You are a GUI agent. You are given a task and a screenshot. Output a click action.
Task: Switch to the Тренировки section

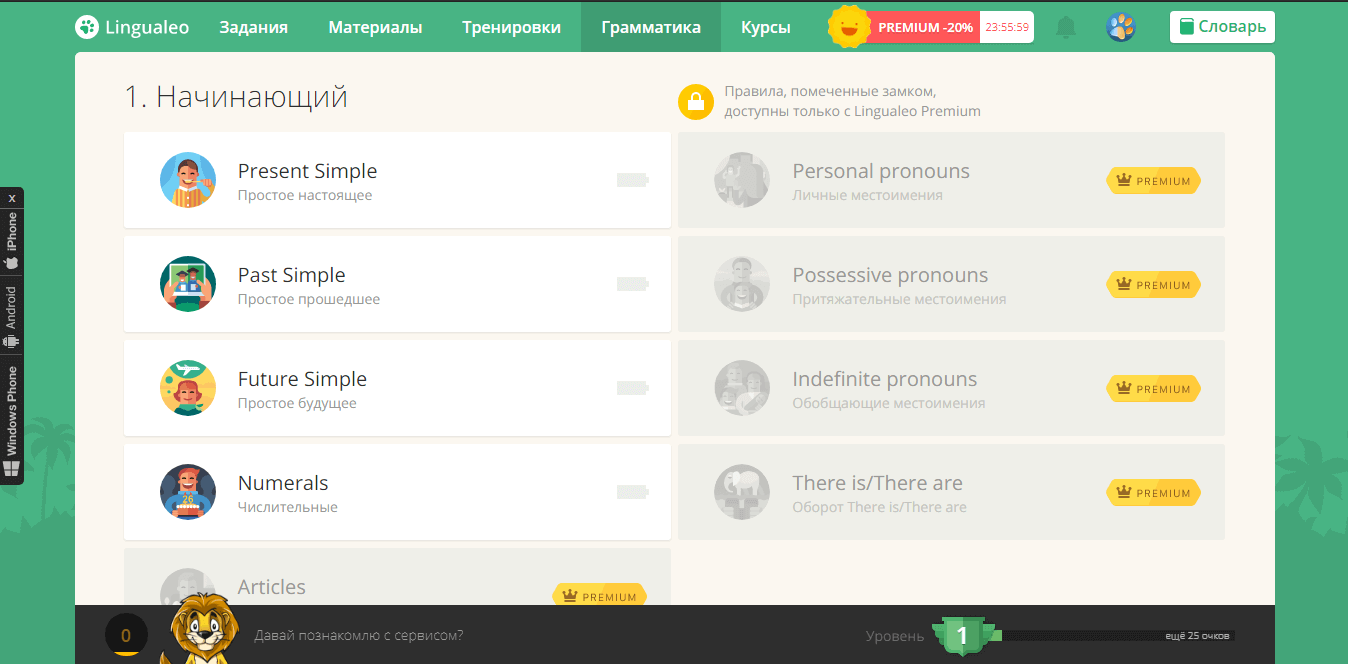click(511, 27)
